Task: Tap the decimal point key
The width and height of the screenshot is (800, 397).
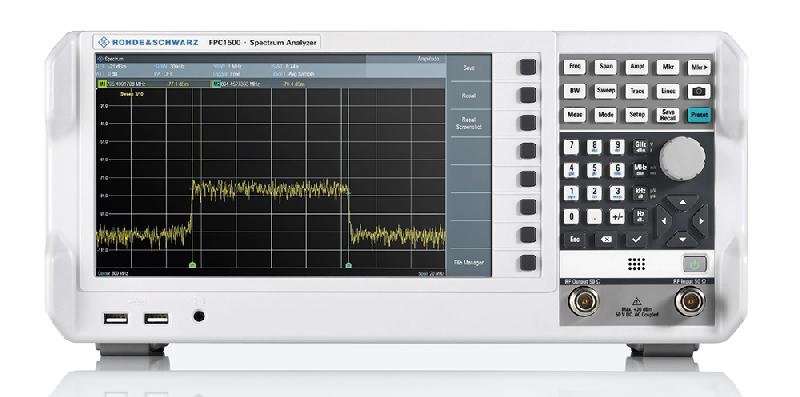Action: click(594, 216)
